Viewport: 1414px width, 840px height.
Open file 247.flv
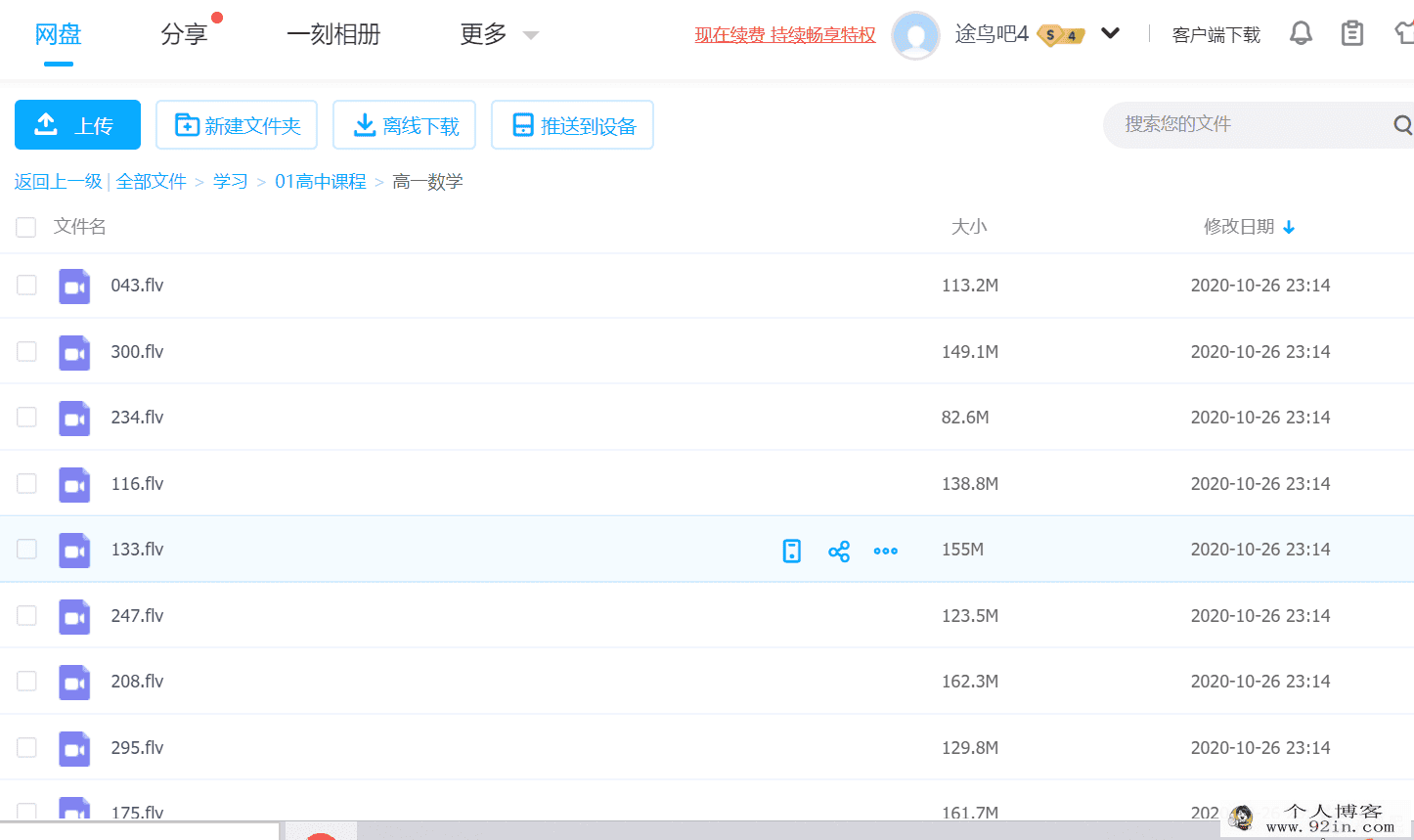click(137, 615)
